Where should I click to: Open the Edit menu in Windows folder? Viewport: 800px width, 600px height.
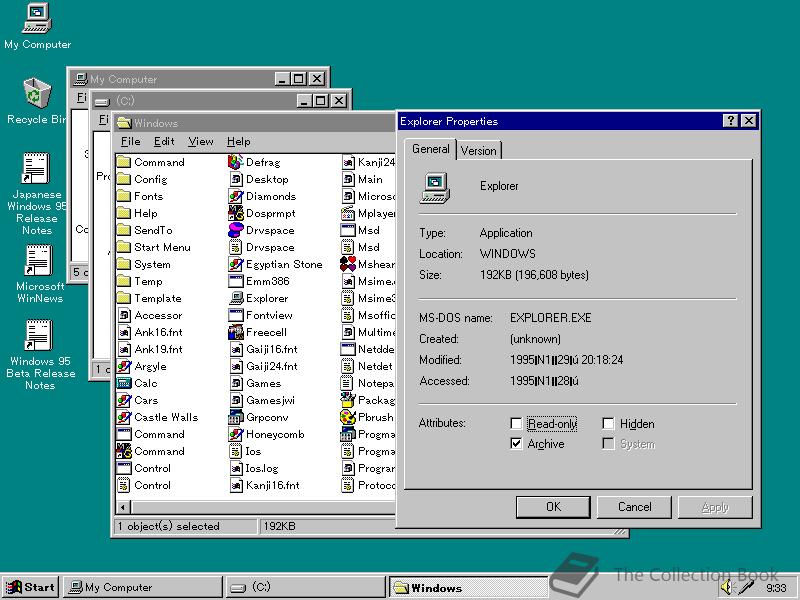tap(164, 141)
